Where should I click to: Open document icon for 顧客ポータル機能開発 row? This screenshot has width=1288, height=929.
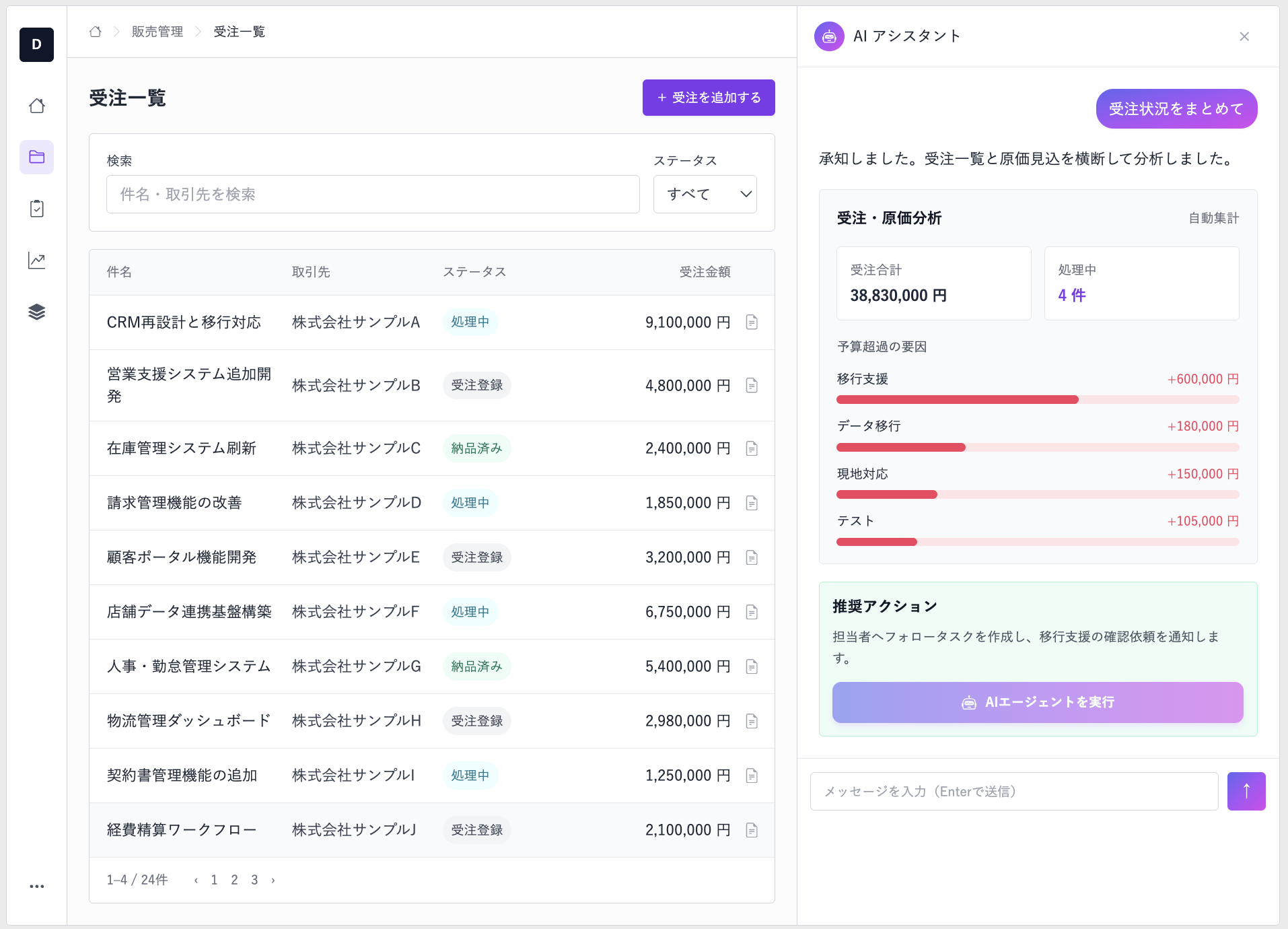pos(752,557)
